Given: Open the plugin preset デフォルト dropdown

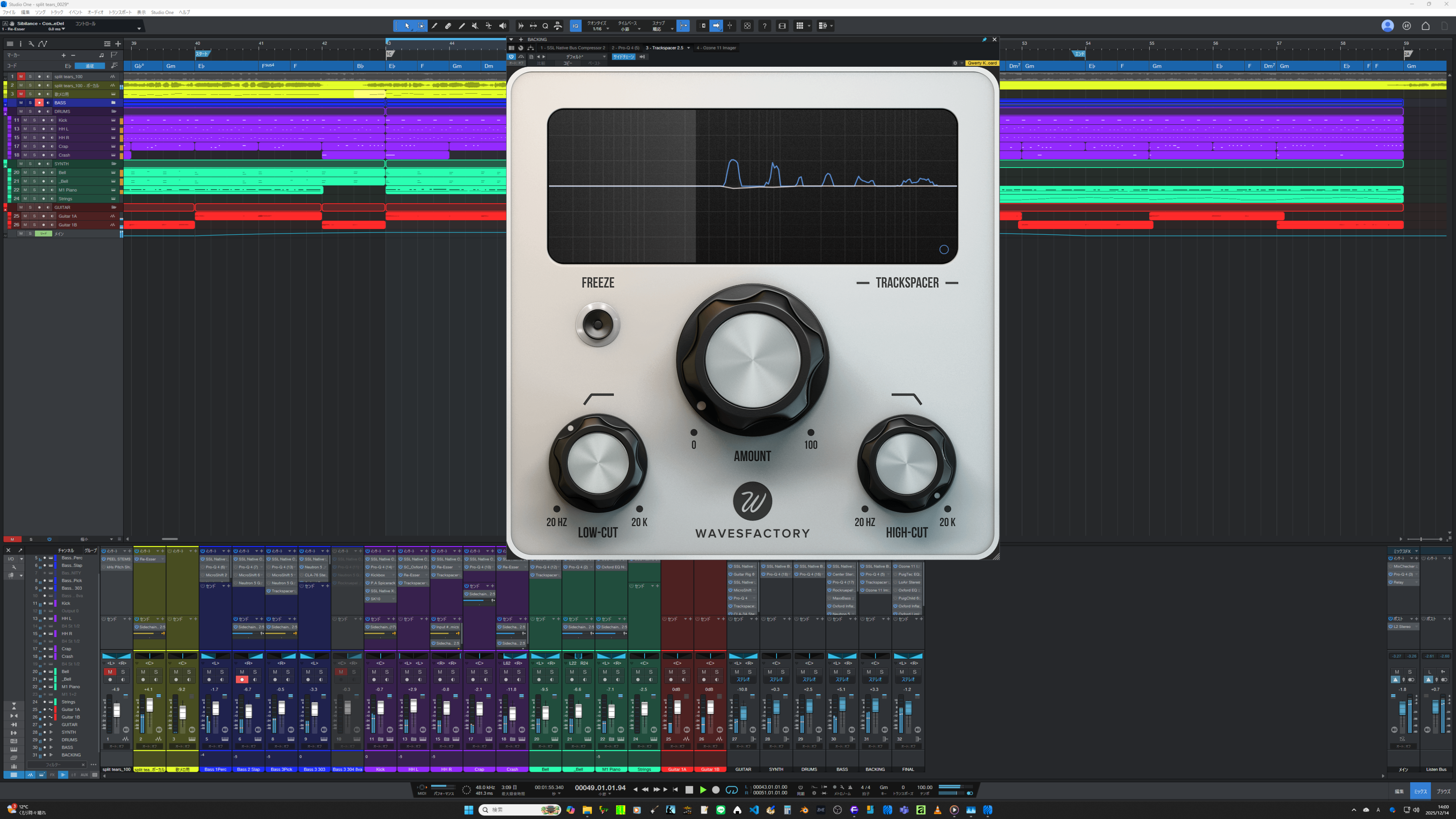Looking at the screenshot, I should [582, 56].
